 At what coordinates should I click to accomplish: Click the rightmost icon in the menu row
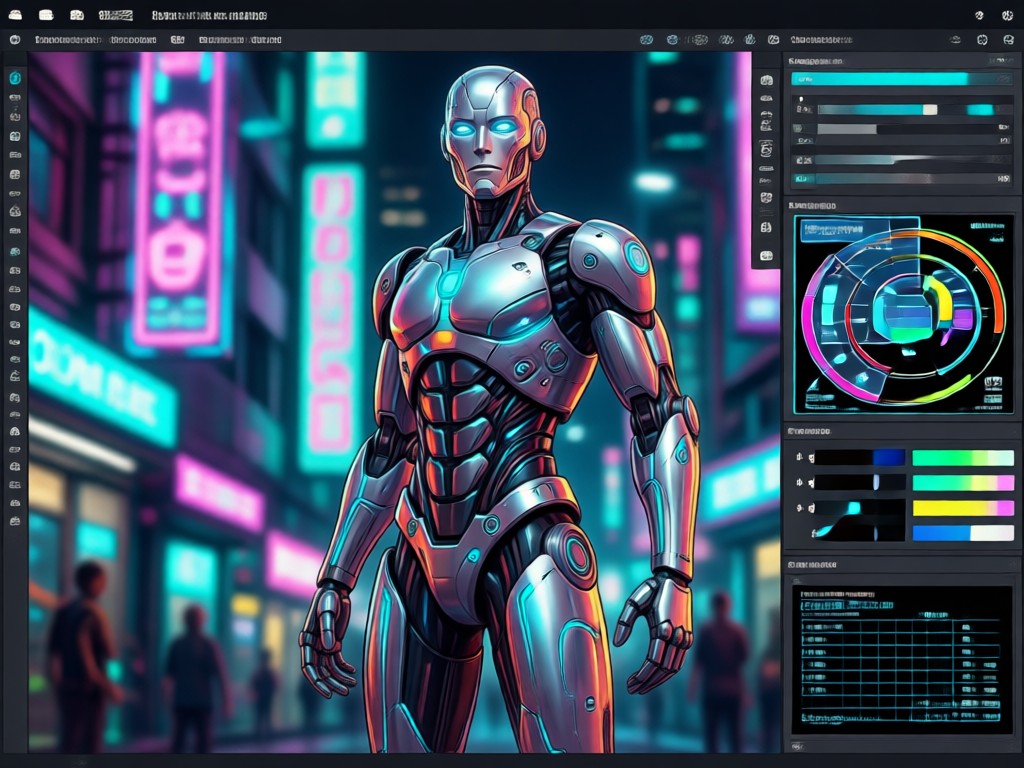[1008, 40]
